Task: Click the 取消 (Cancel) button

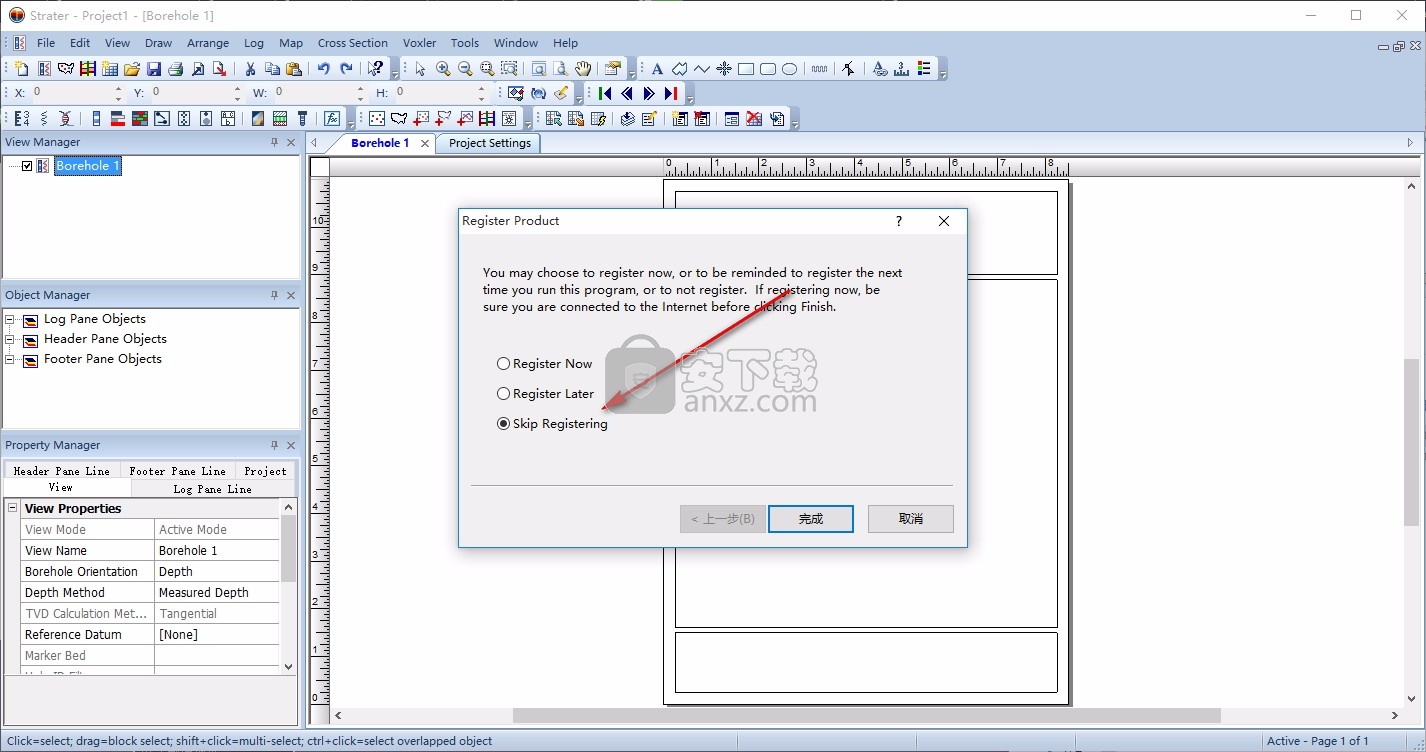Action: (911, 519)
